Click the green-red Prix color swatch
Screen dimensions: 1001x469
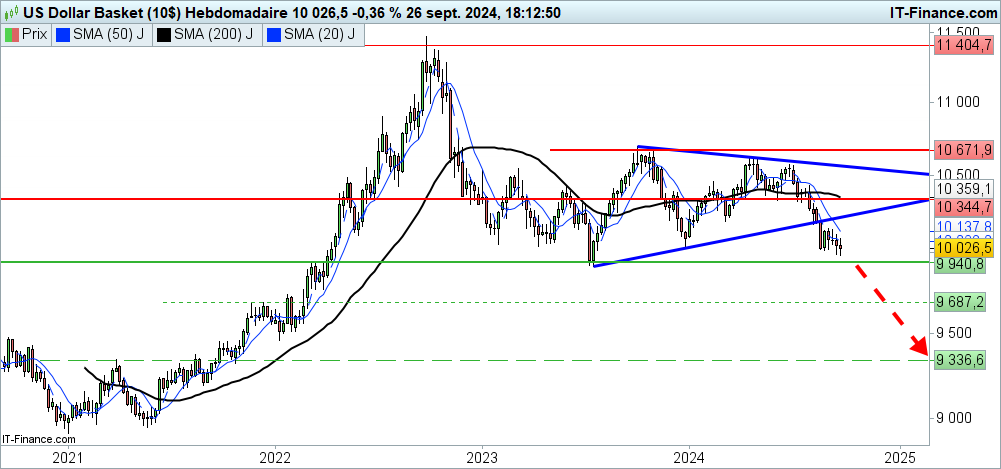pyautogui.click(x=12, y=35)
